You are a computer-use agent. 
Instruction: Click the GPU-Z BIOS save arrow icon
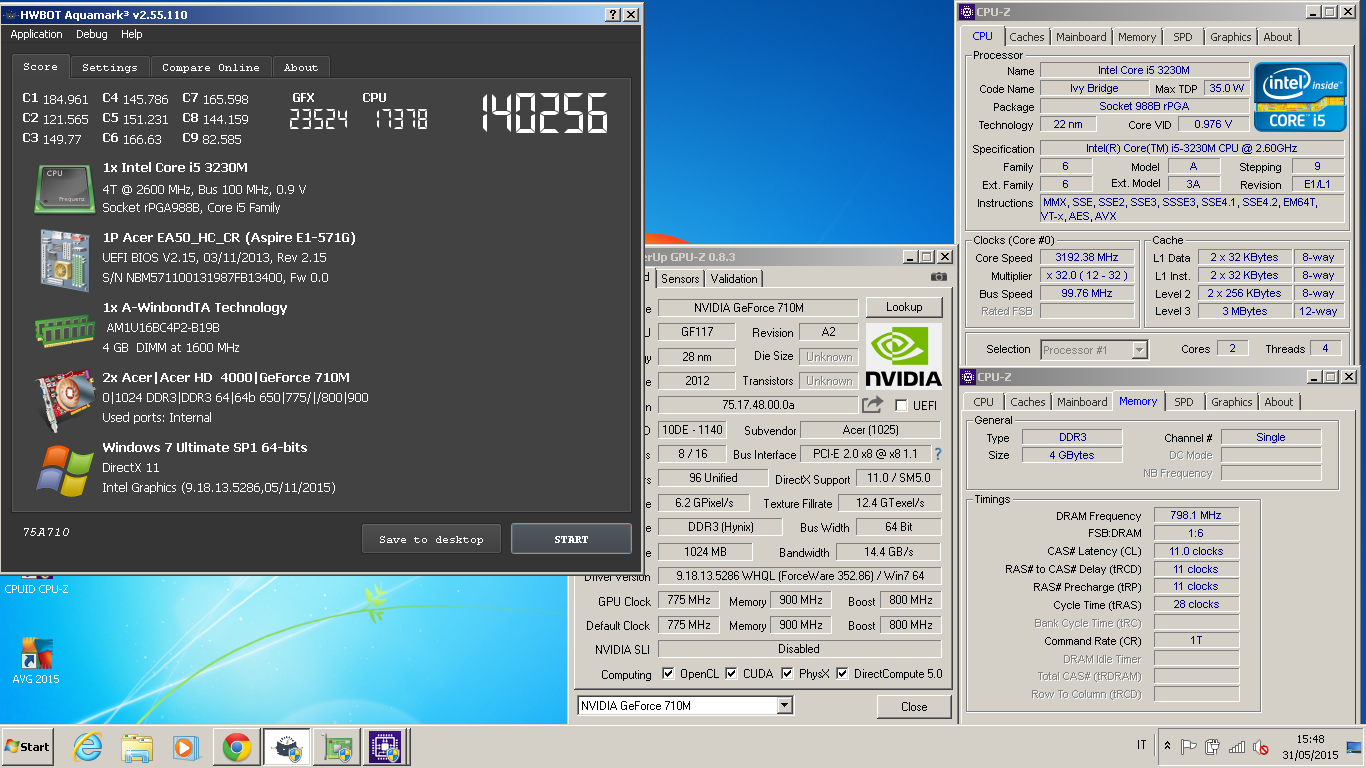pyautogui.click(x=872, y=405)
